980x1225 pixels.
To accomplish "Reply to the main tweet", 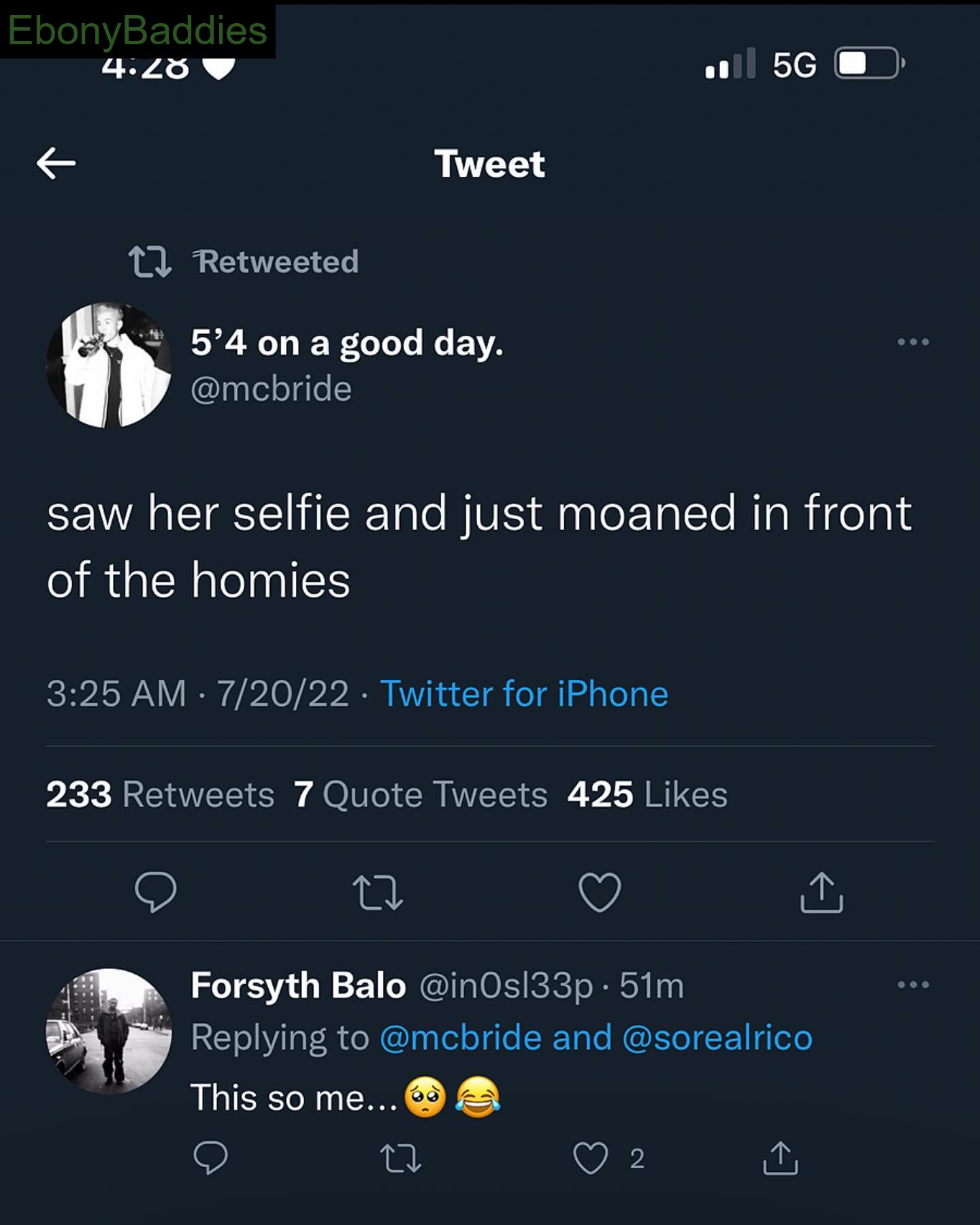I will pyautogui.click(x=156, y=891).
